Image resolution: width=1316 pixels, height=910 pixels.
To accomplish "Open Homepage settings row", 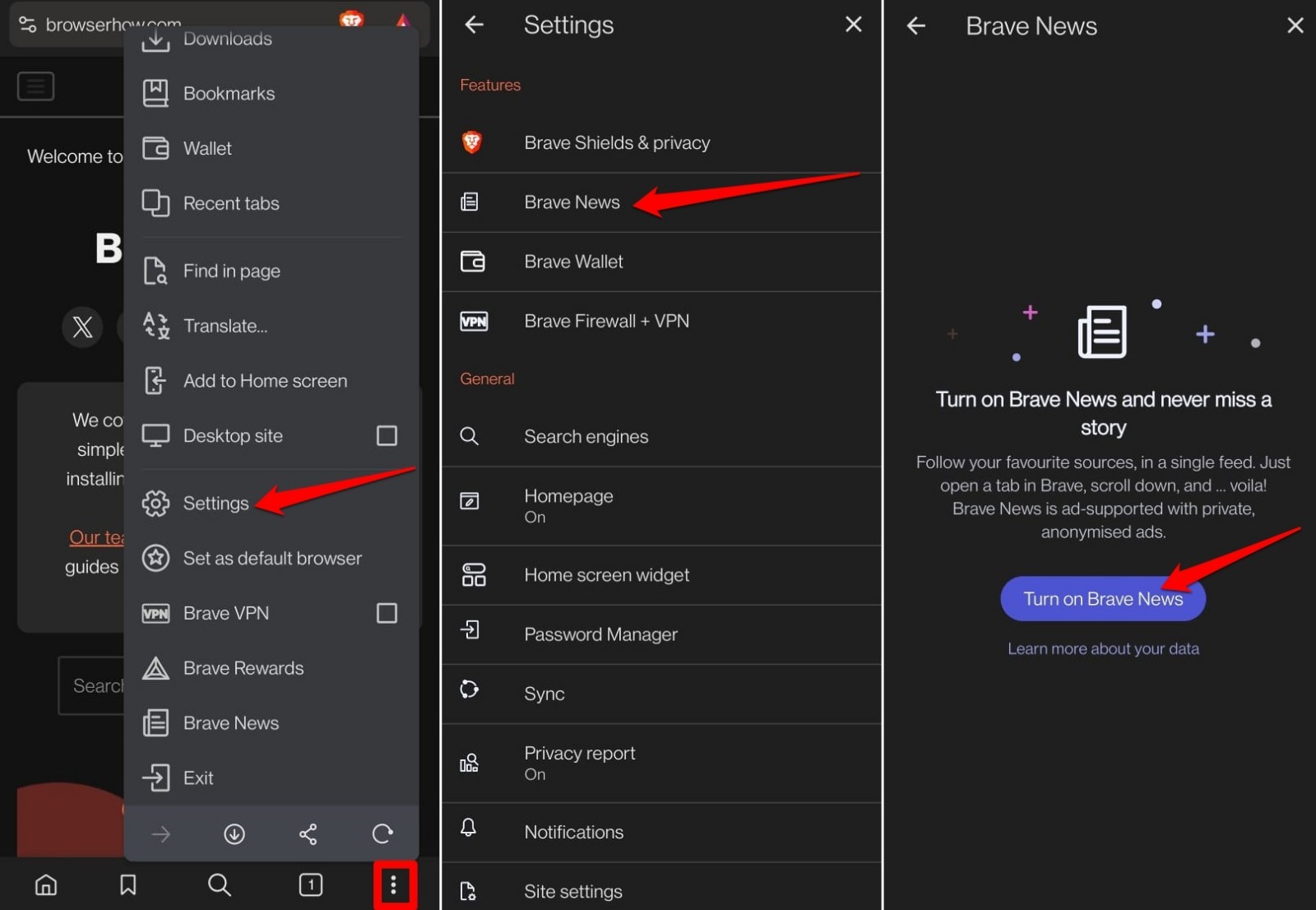I will [x=661, y=506].
